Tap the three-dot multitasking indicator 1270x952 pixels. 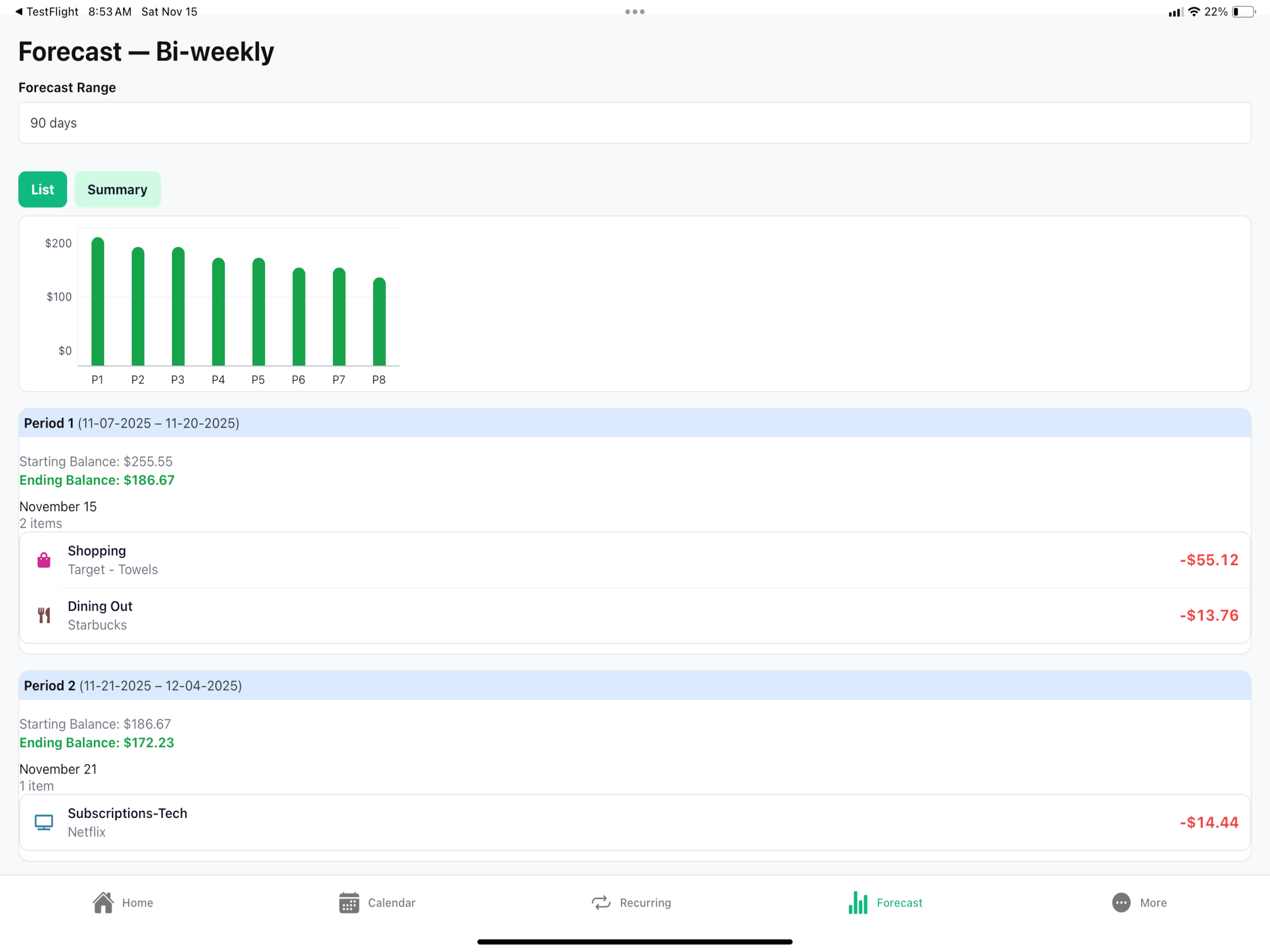pyautogui.click(x=635, y=12)
